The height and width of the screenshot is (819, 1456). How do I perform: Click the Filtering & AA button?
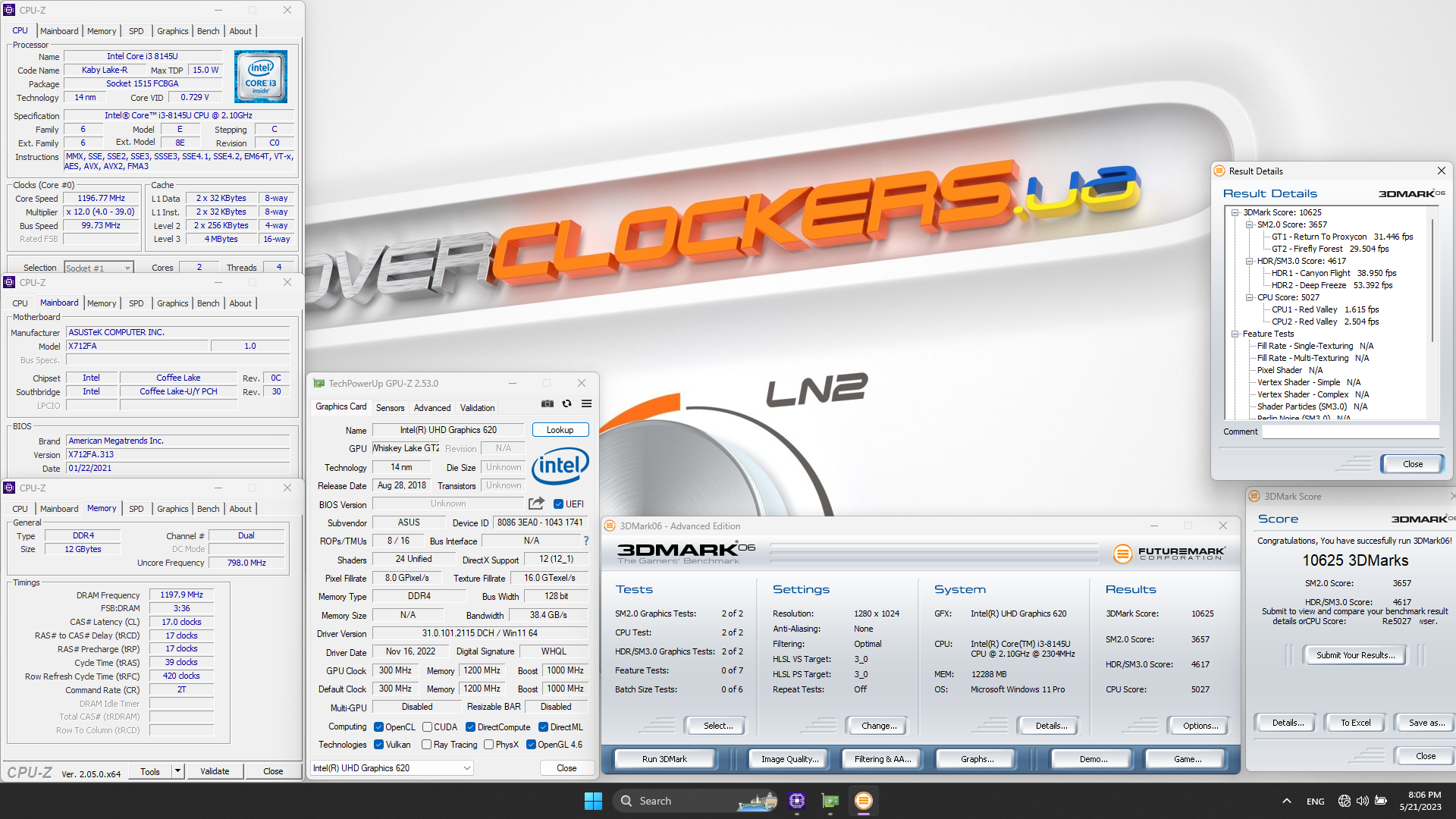tap(882, 759)
